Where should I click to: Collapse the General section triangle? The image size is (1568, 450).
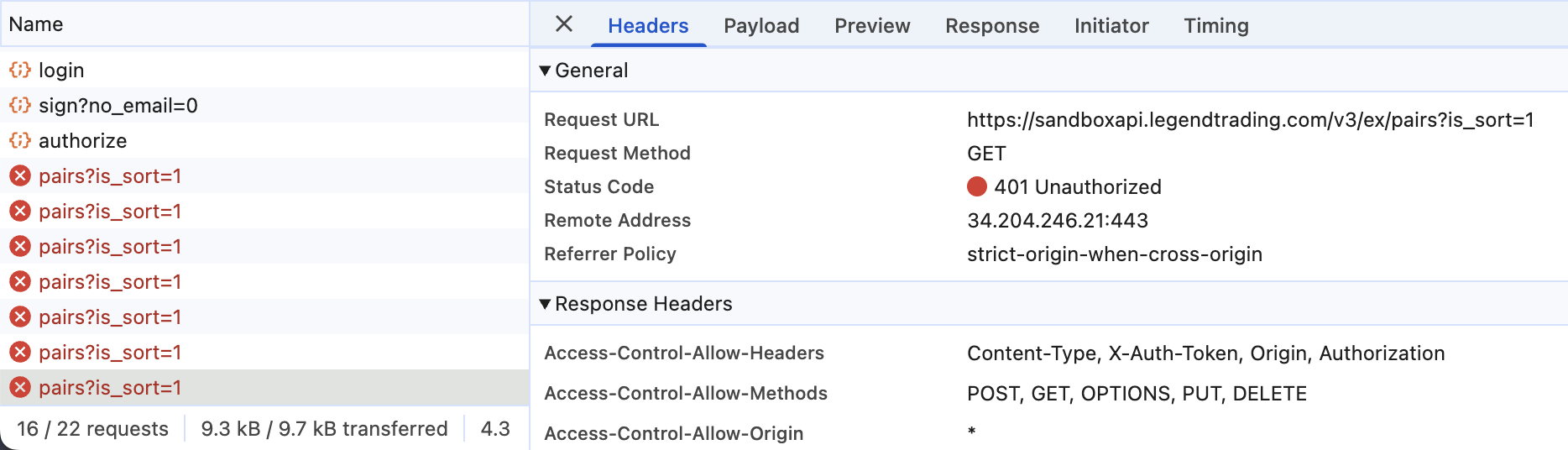[546, 71]
